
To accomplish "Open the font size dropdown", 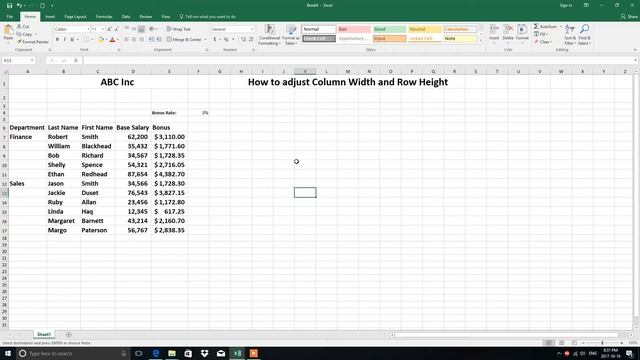I will pyautogui.click(x=102, y=29).
